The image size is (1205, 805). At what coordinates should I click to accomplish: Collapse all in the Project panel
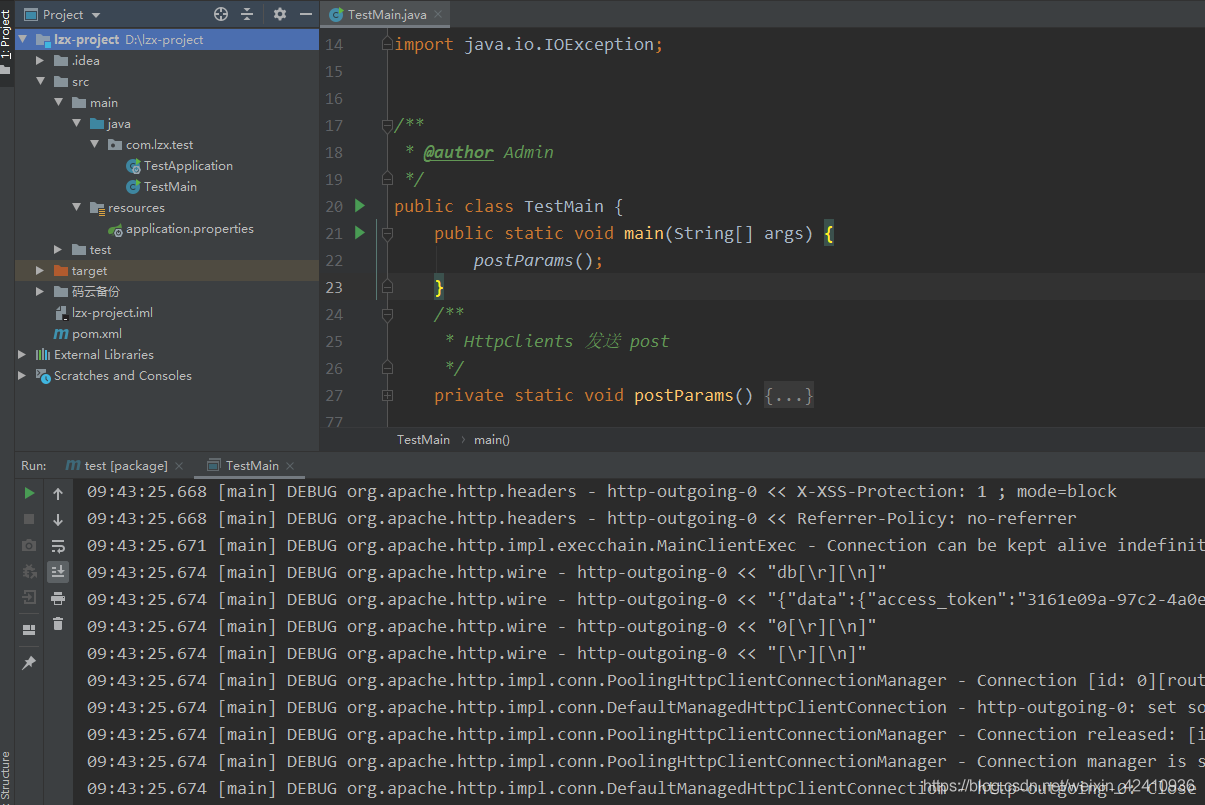pos(248,14)
